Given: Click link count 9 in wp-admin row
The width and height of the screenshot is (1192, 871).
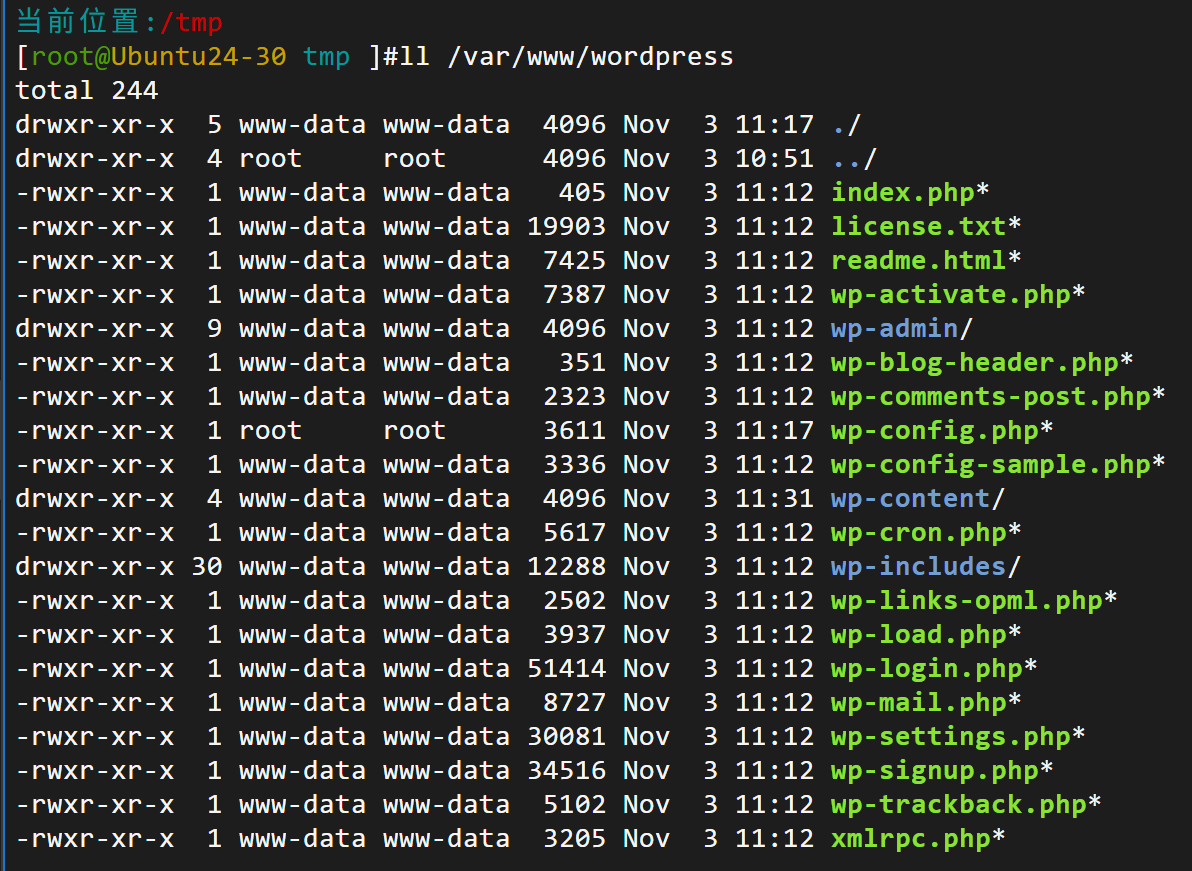Looking at the screenshot, I should tap(214, 329).
